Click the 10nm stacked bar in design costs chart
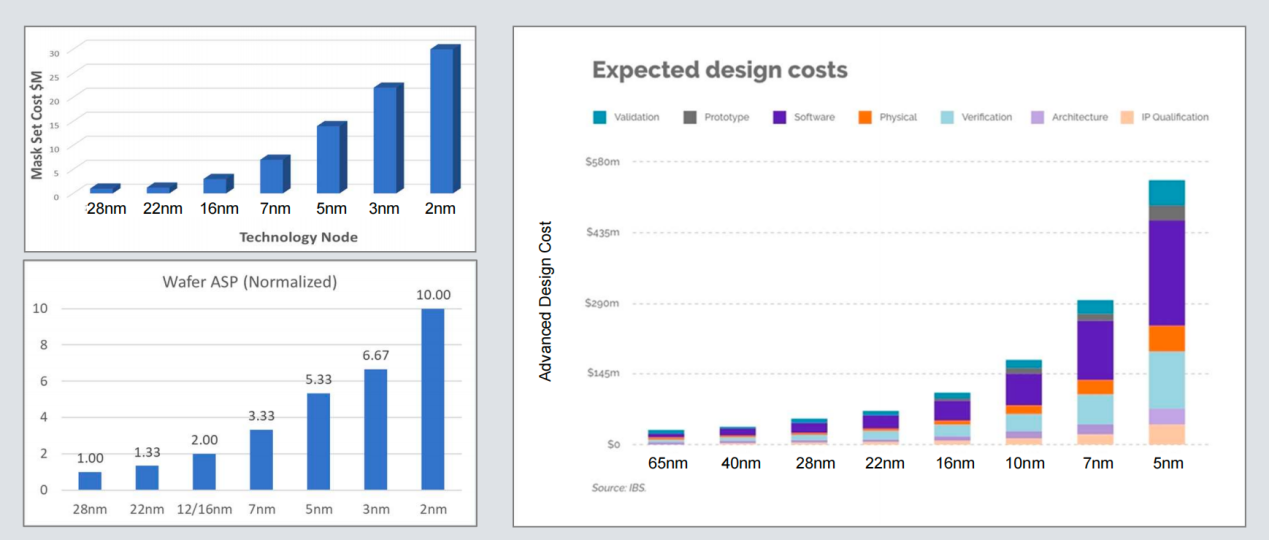Image resolution: width=1269 pixels, height=540 pixels. [x=1023, y=402]
